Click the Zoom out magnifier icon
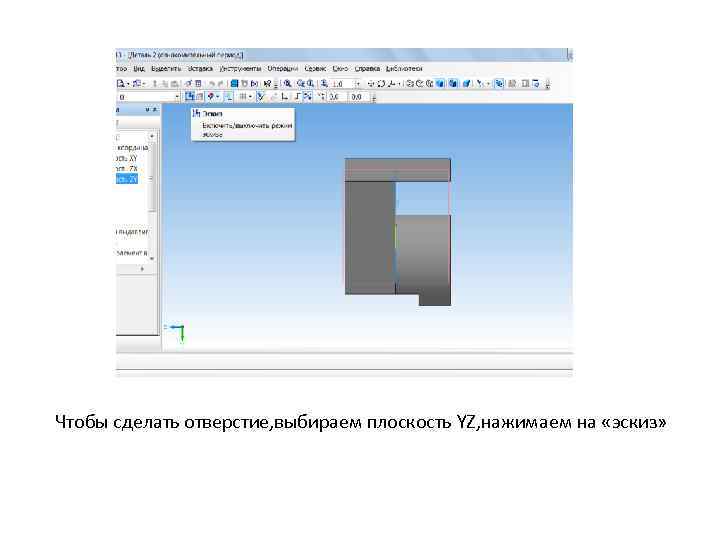The image size is (720, 540). pos(311,84)
